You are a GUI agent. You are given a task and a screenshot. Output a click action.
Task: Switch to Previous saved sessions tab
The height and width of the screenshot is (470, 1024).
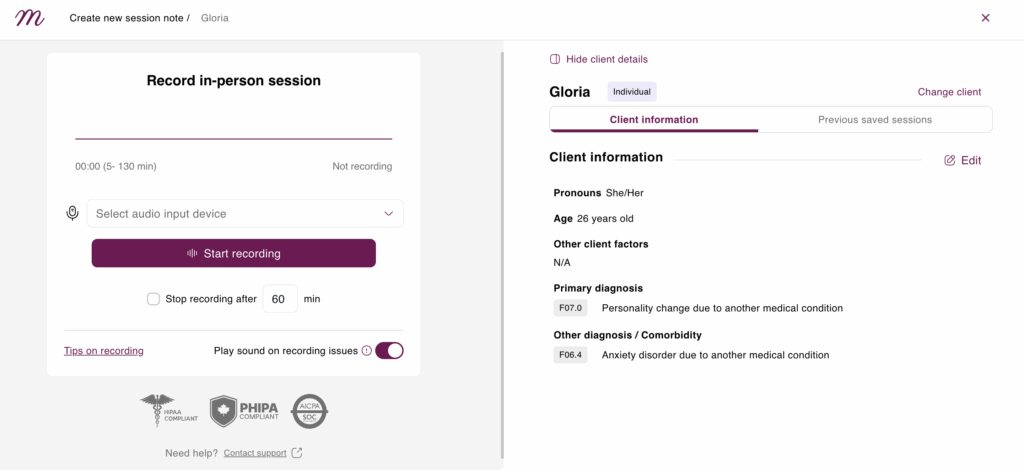(x=874, y=120)
